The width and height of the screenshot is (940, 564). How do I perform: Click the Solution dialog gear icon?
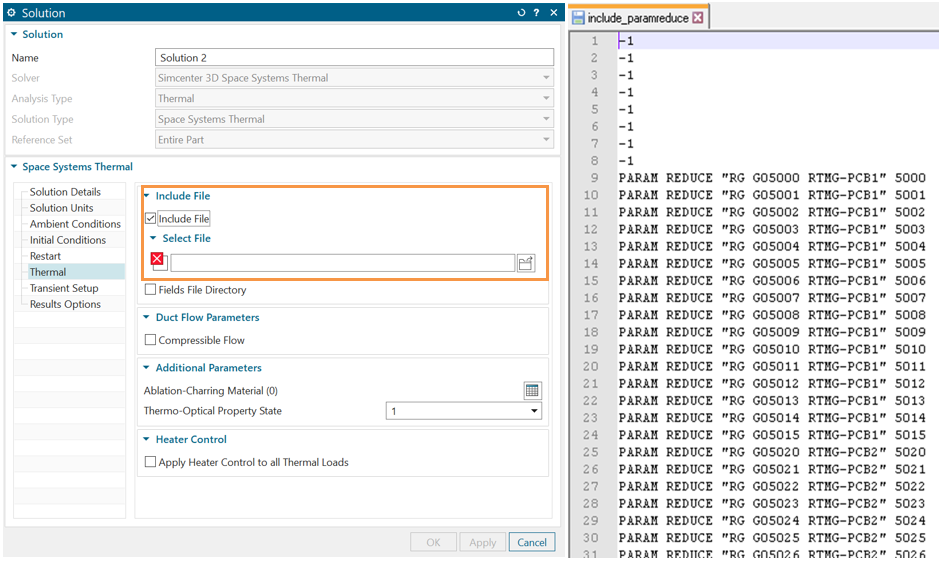point(12,13)
